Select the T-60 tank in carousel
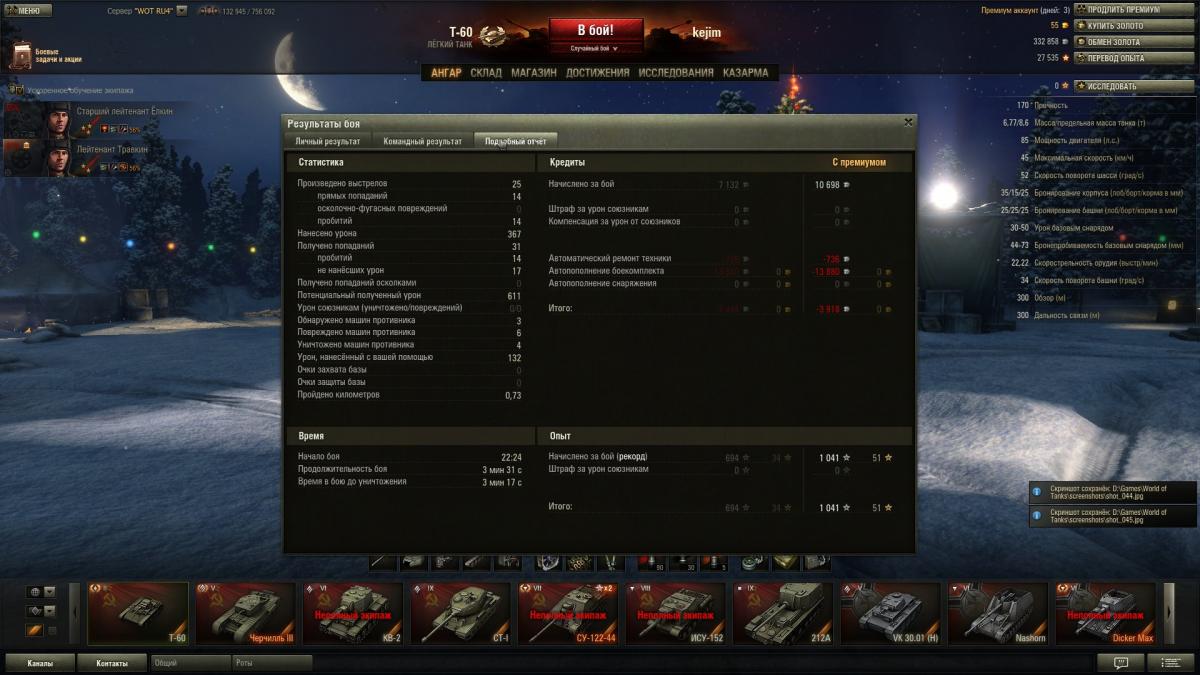 [138, 614]
